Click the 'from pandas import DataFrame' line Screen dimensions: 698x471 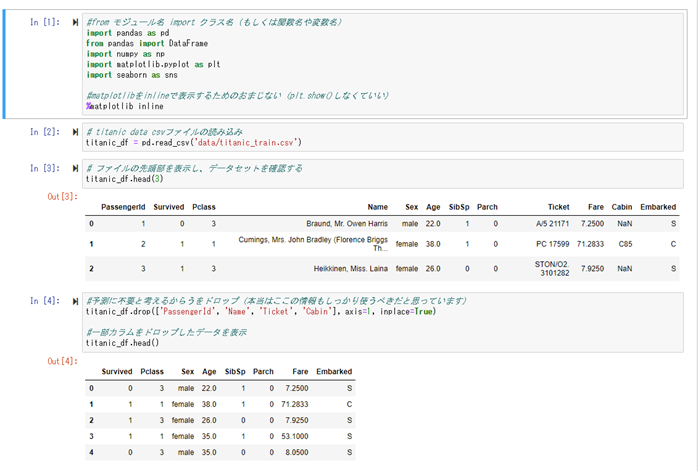[147, 43]
